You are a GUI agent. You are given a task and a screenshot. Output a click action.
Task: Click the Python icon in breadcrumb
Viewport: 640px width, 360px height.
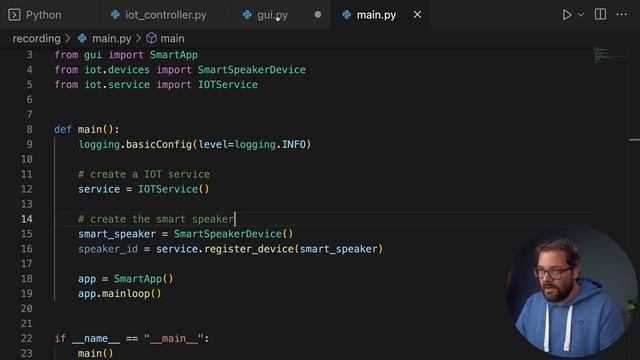coord(82,38)
